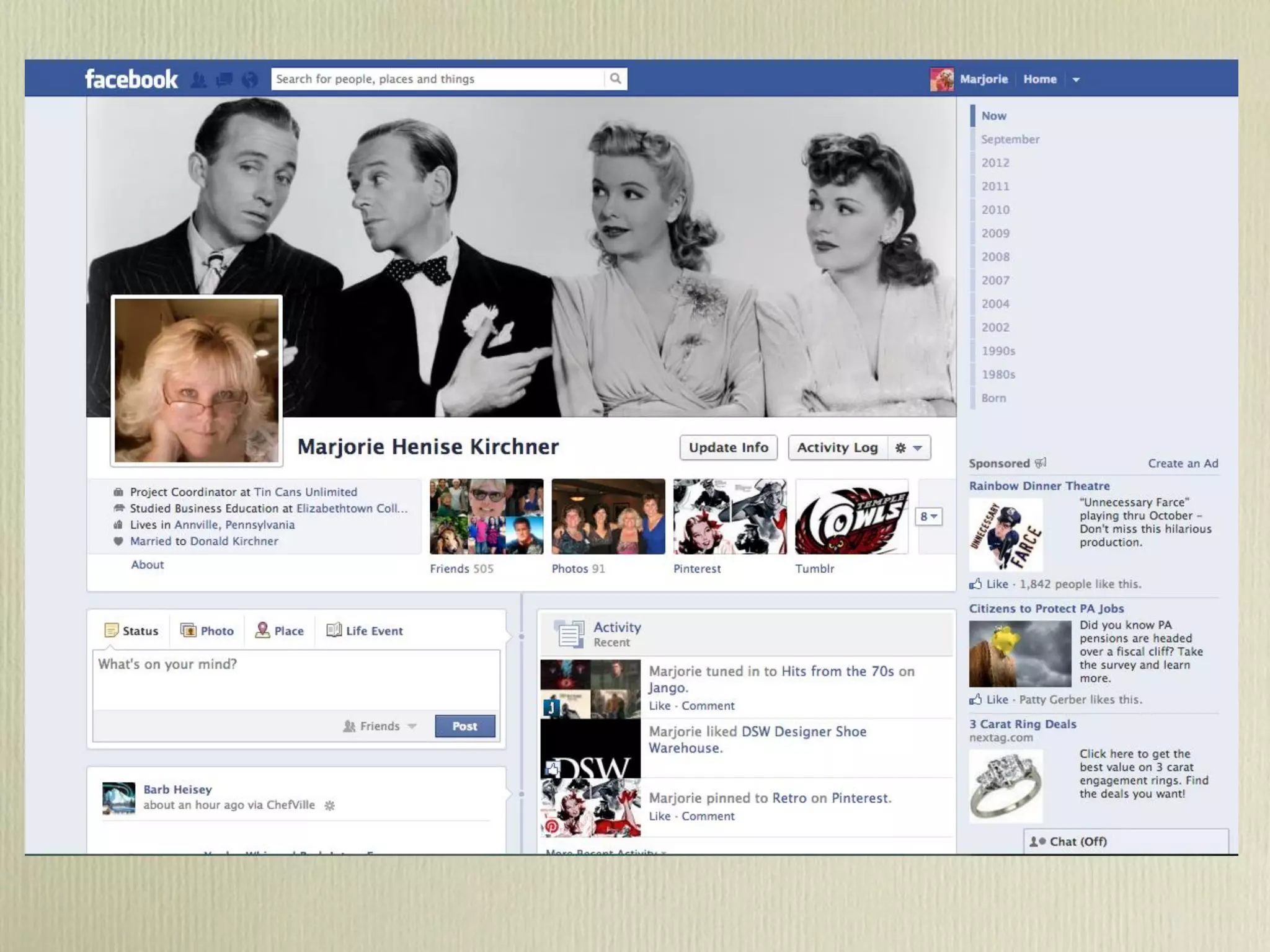Click Like thumb icon under Citizens to Protect PA Jobs
This screenshot has height=952, width=1270.
976,700
